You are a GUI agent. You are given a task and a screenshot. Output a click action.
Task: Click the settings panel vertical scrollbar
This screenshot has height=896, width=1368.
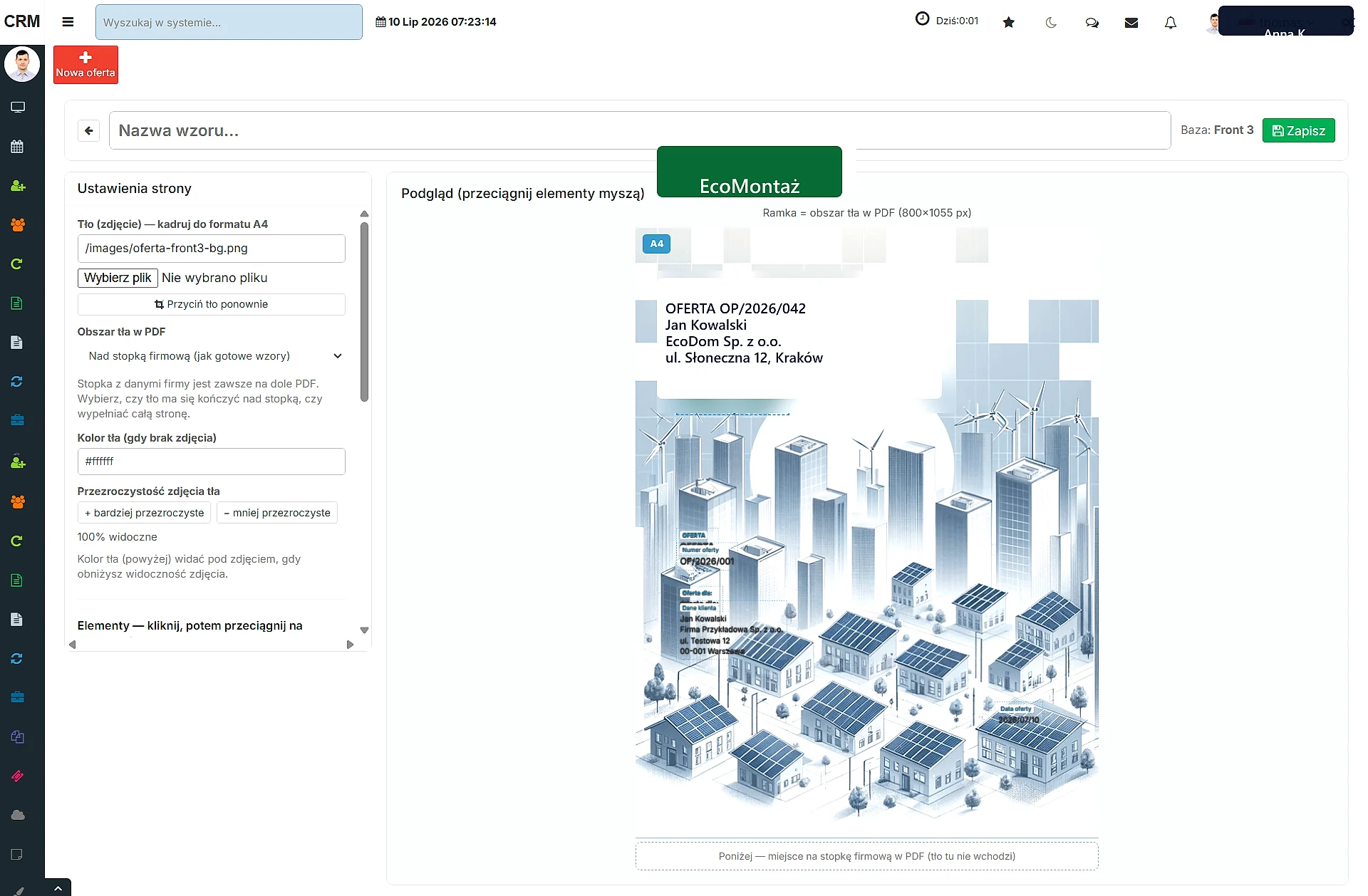pos(364,312)
